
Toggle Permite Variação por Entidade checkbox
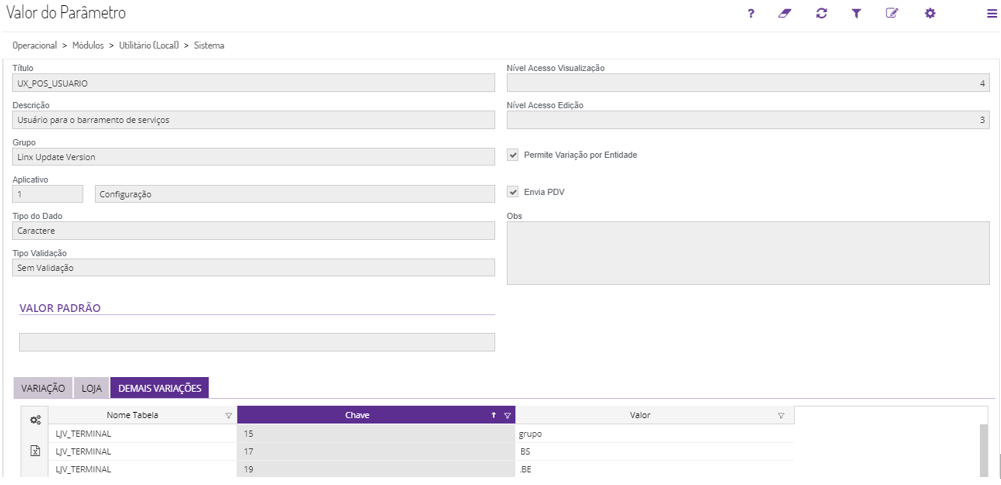tap(513, 155)
